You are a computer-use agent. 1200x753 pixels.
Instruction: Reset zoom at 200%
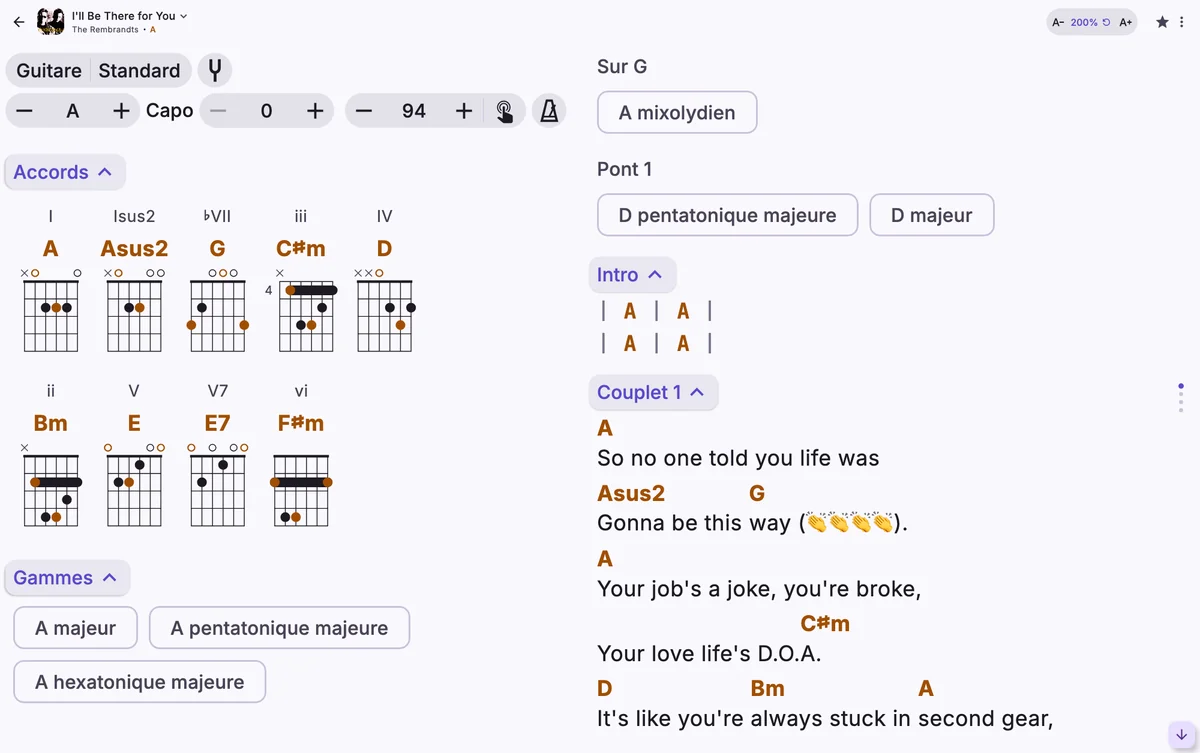coord(1091,22)
